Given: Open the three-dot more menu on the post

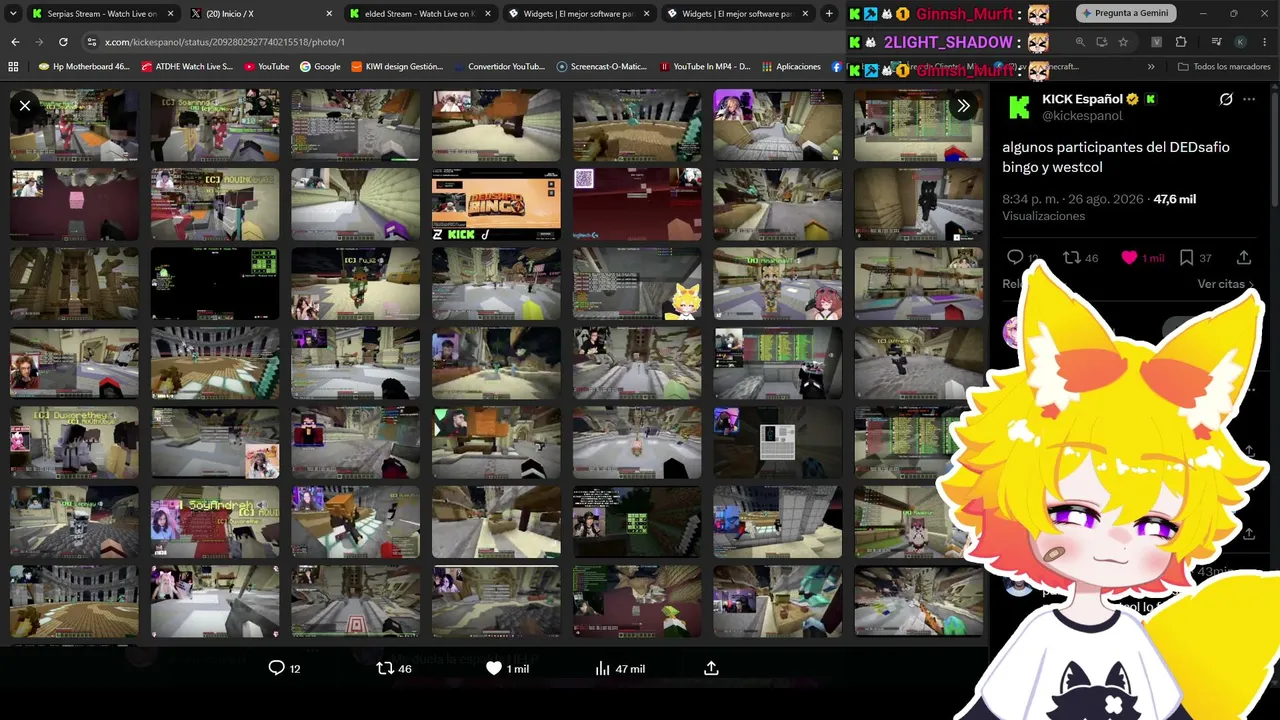Looking at the screenshot, I should [x=1249, y=99].
